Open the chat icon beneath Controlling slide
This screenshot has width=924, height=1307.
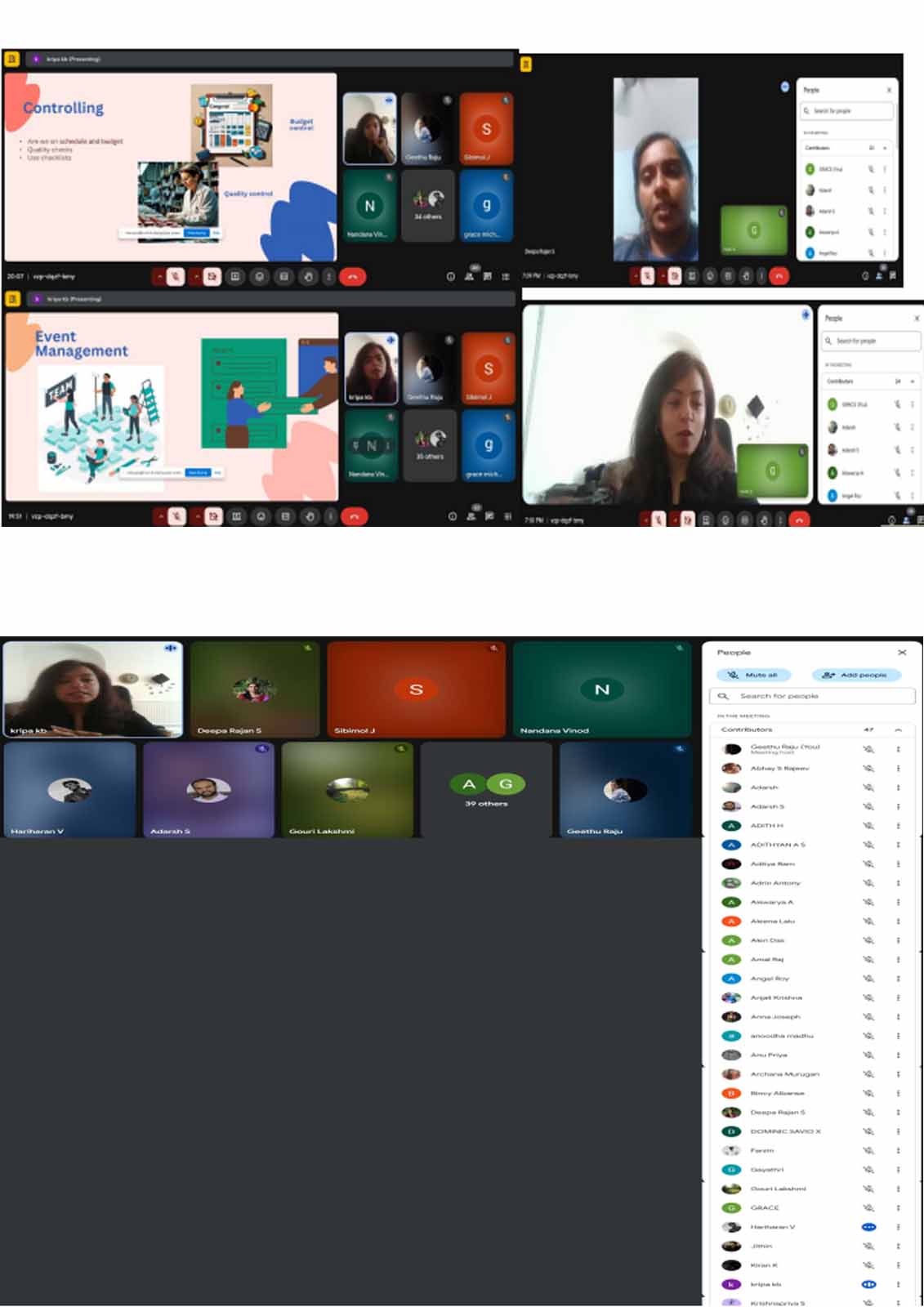pyautogui.click(x=487, y=277)
